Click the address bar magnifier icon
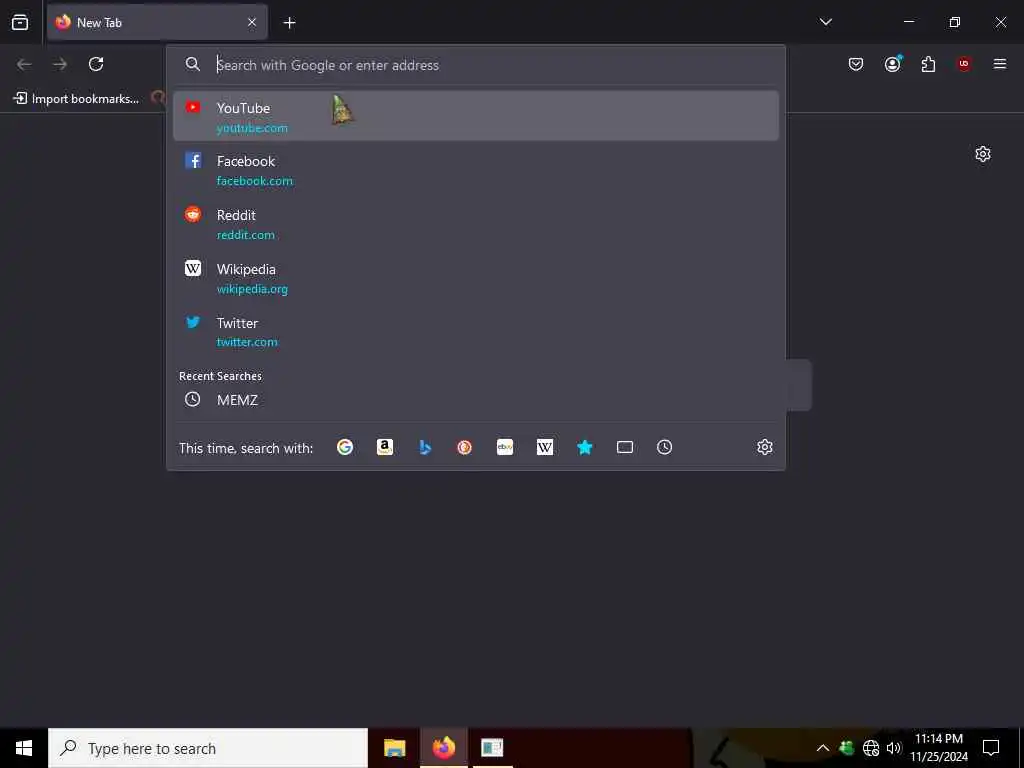 tap(193, 64)
